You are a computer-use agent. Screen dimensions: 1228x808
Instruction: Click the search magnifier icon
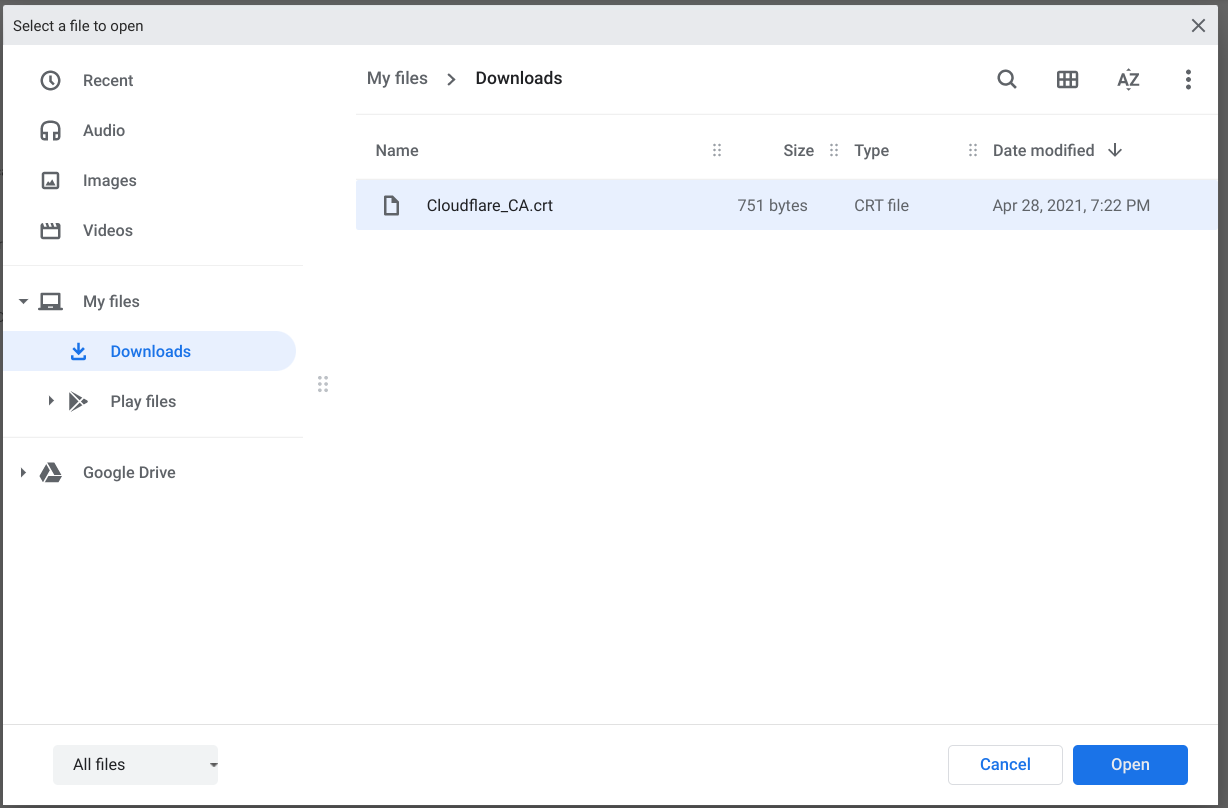(x=1007, y=79)
